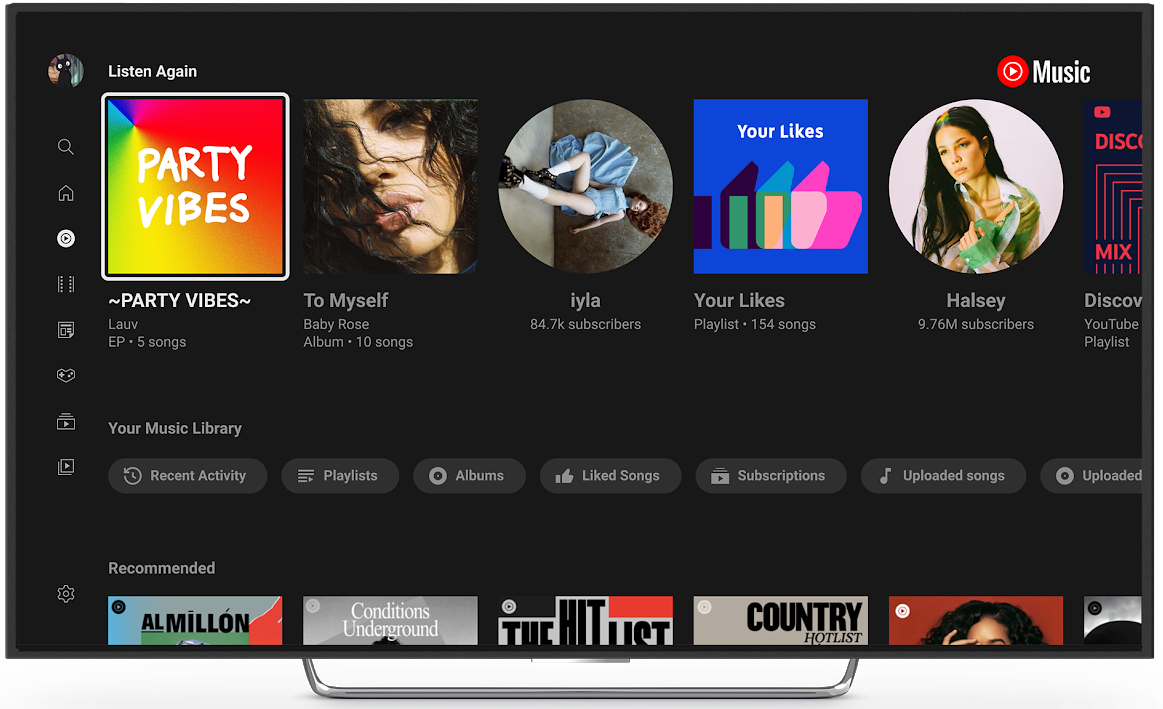Click the clock icon on Recent Activity
The height and width of the screenshot is (709, 1163).
[x=132, y=476]
